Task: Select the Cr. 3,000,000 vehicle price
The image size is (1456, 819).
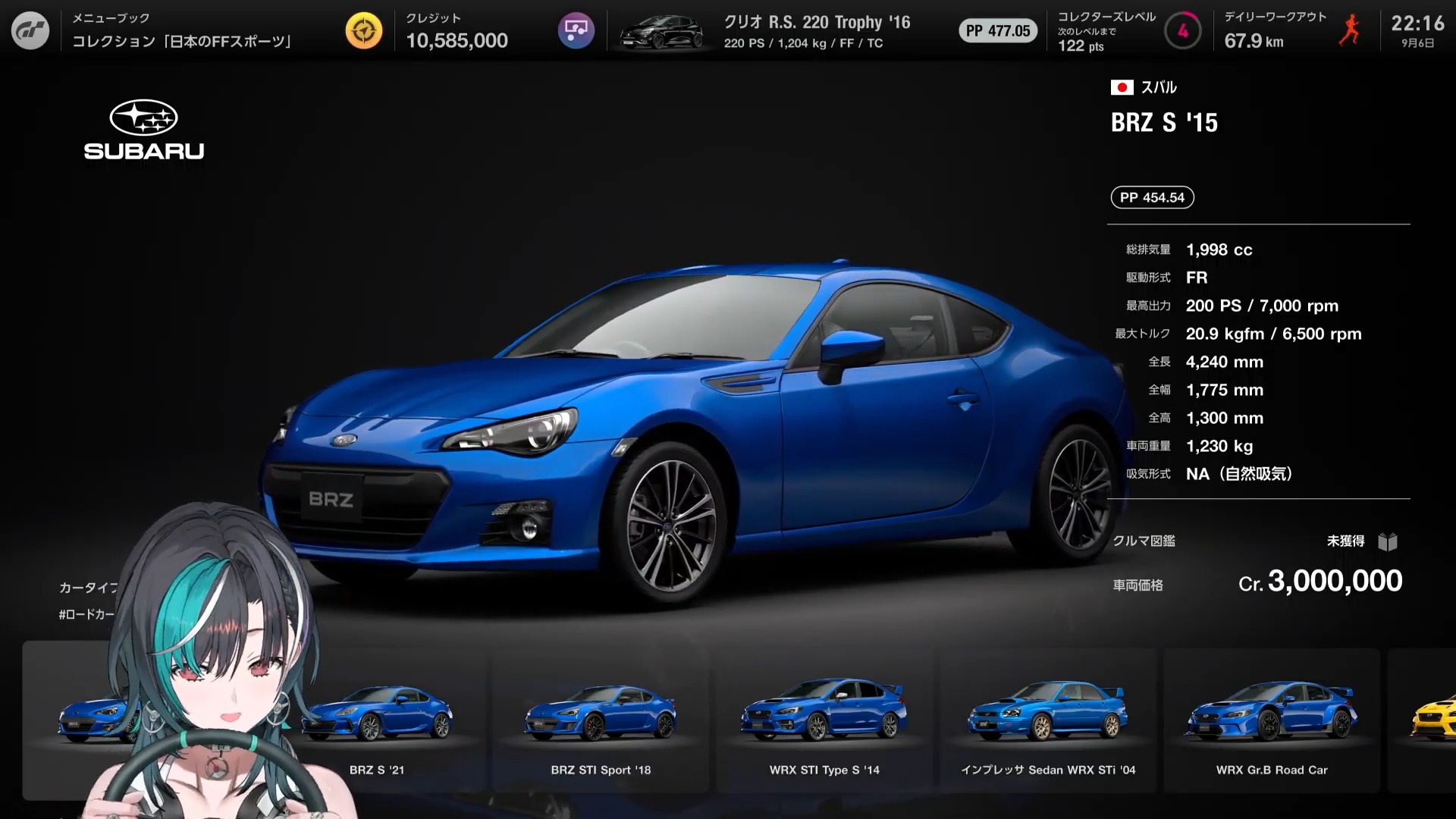Action: click(x=1320, y=581)
